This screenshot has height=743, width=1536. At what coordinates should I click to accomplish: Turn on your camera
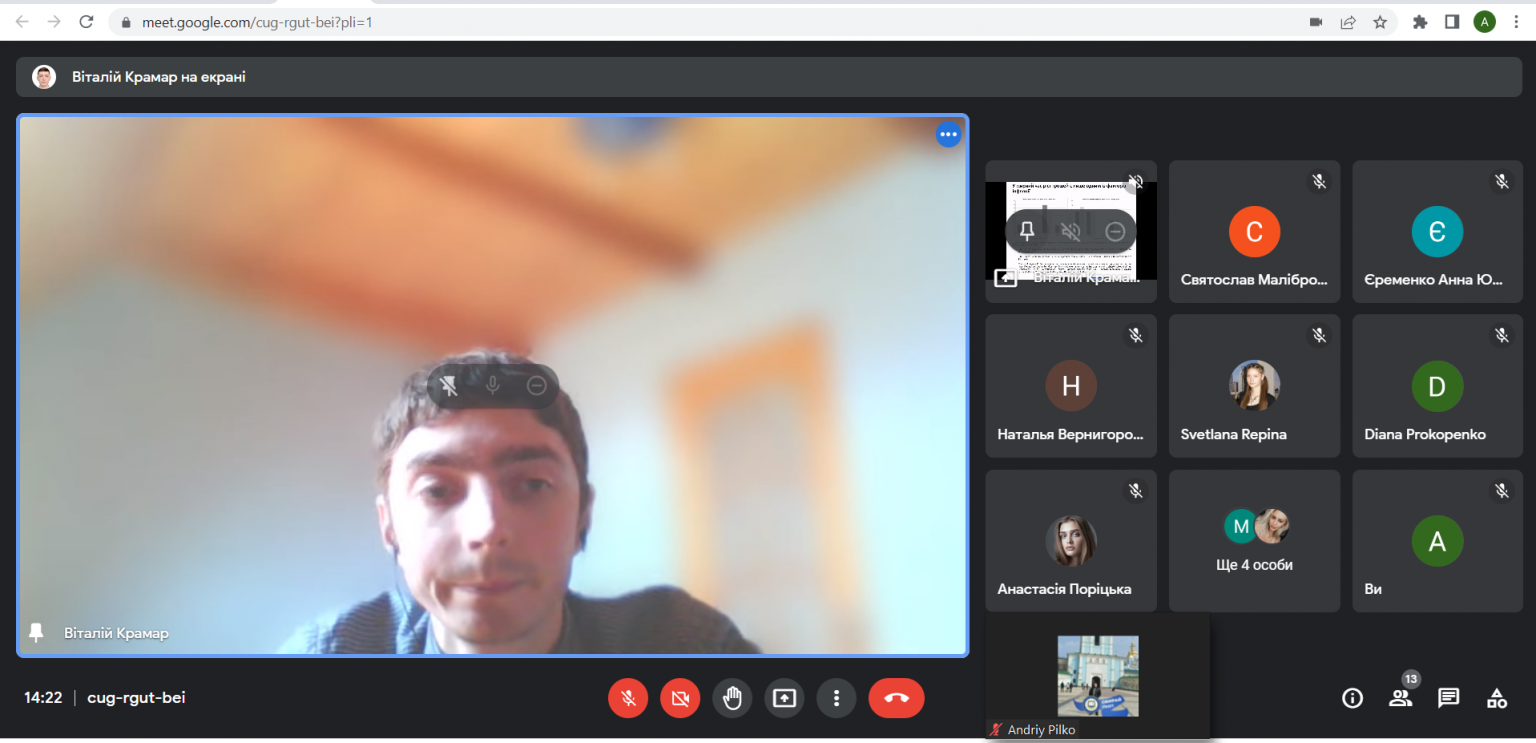pos(680,698)
